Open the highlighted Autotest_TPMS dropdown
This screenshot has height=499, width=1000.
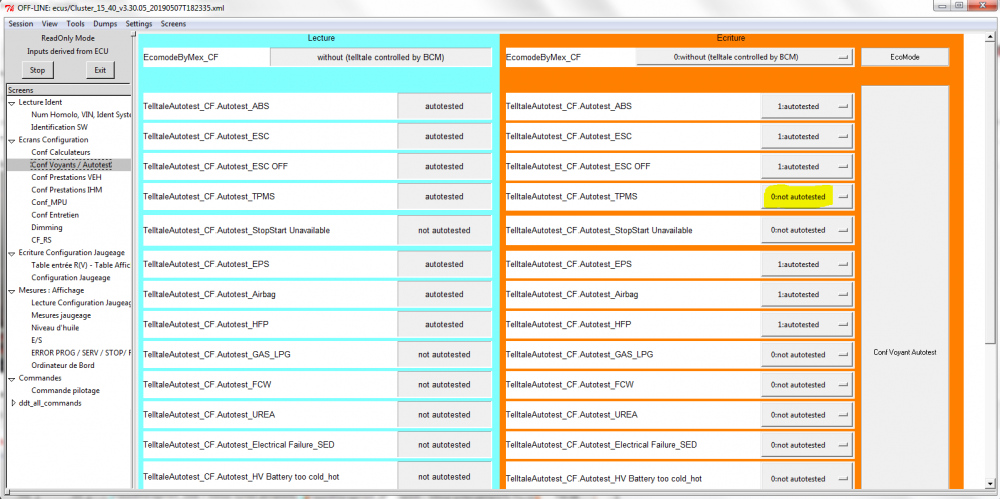tap(807, 197)
